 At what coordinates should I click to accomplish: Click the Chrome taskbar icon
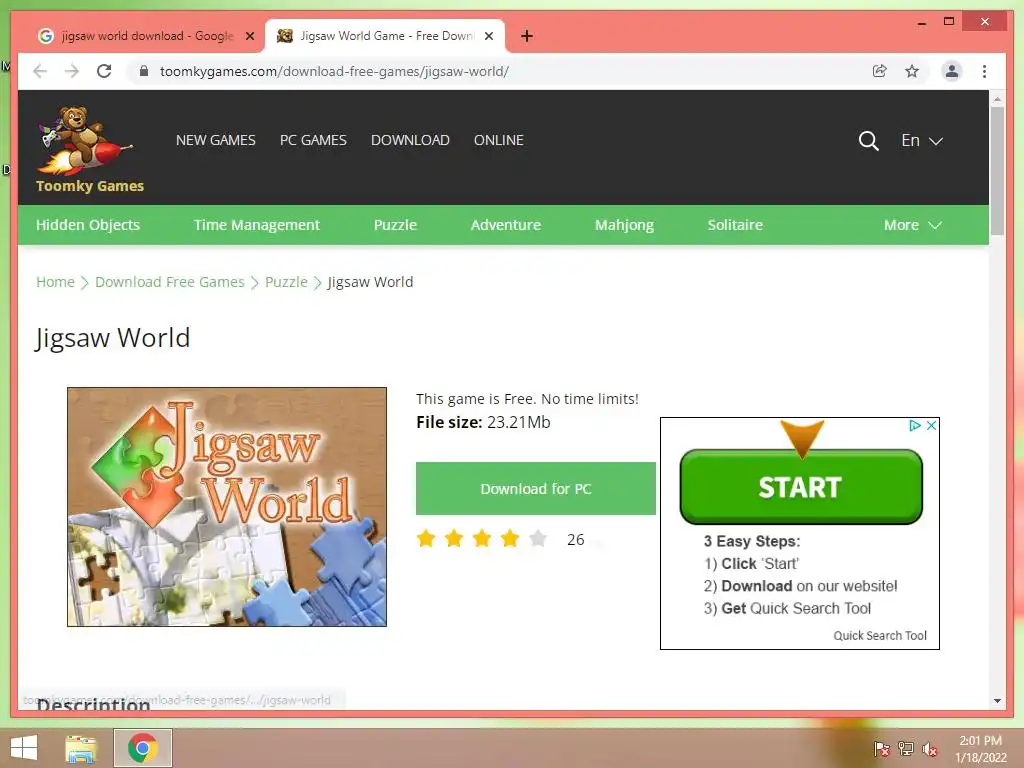[x=143, y=748]
